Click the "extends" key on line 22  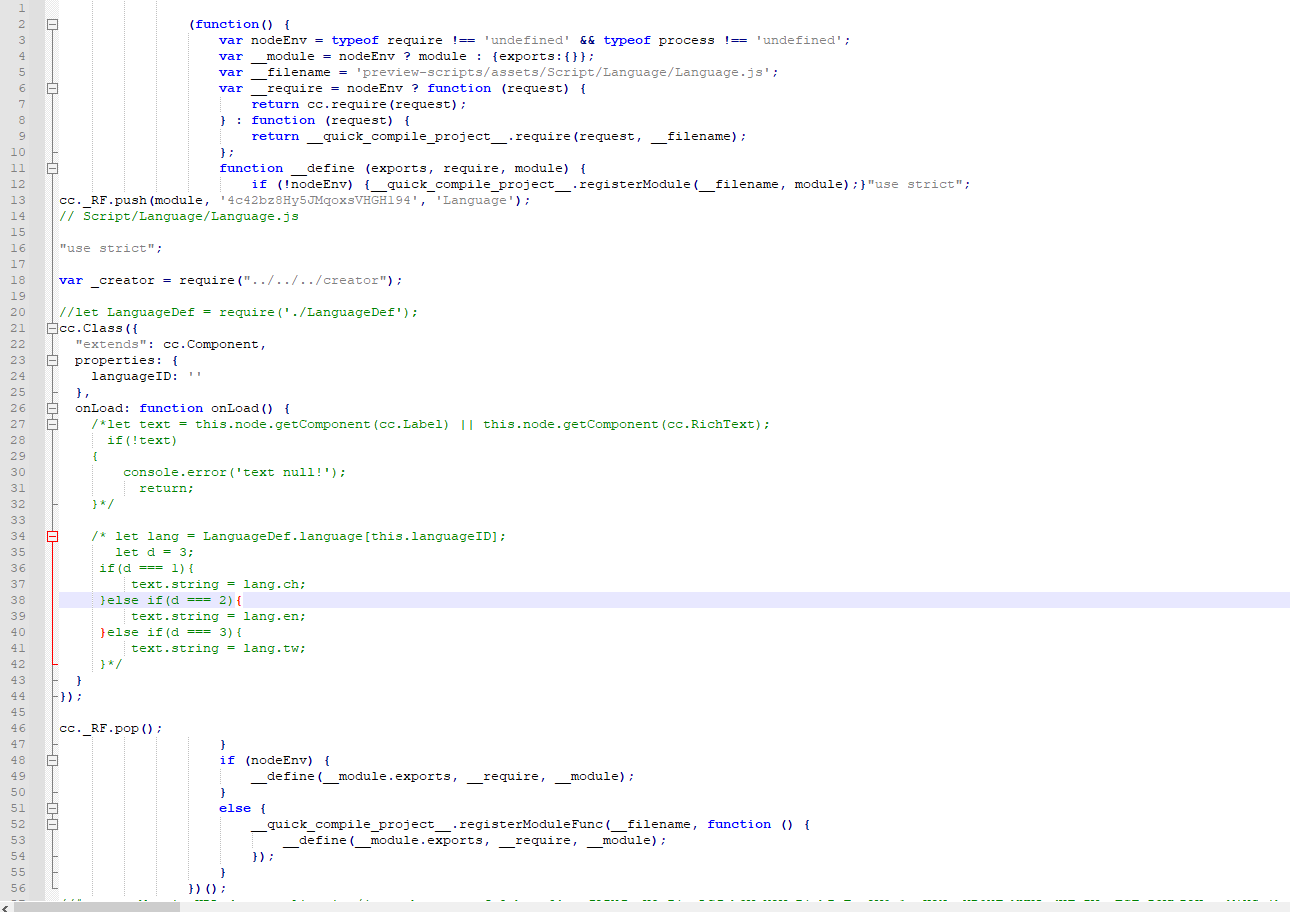point(111,344)
